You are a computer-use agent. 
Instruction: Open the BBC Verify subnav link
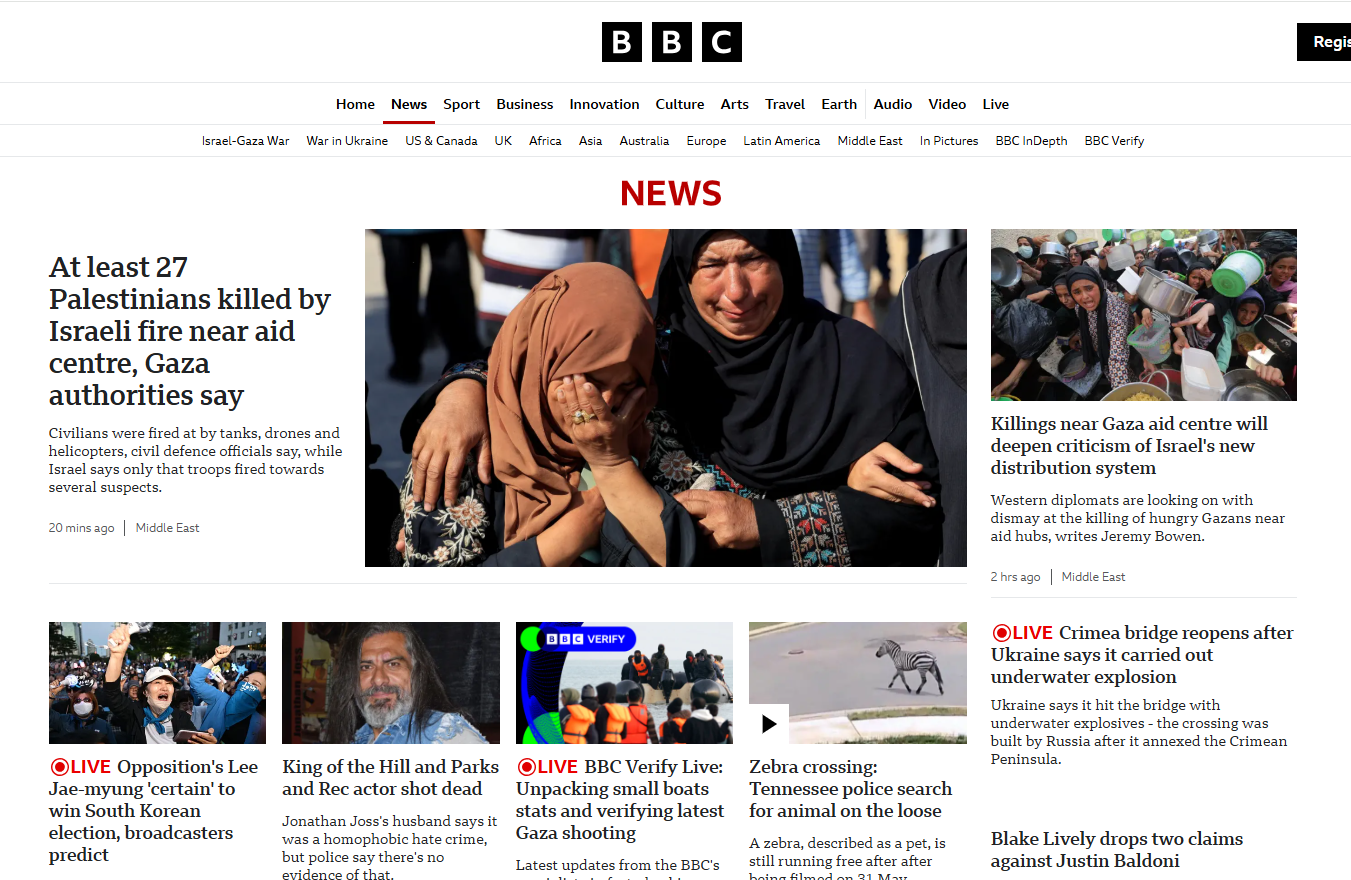tap(1114, 141)
